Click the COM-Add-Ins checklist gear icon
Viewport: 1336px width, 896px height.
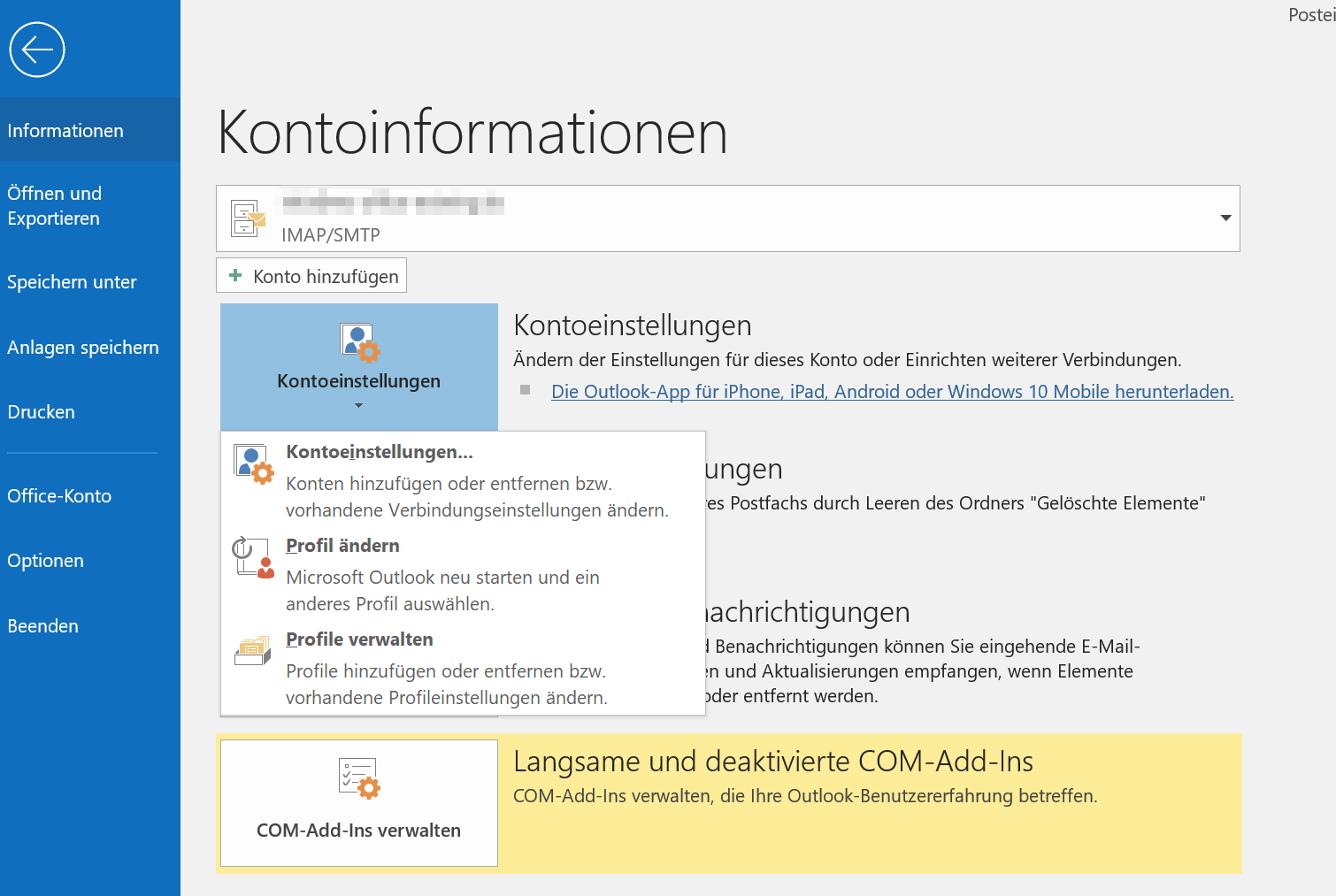pyautogui.click(x=359, y=778)
